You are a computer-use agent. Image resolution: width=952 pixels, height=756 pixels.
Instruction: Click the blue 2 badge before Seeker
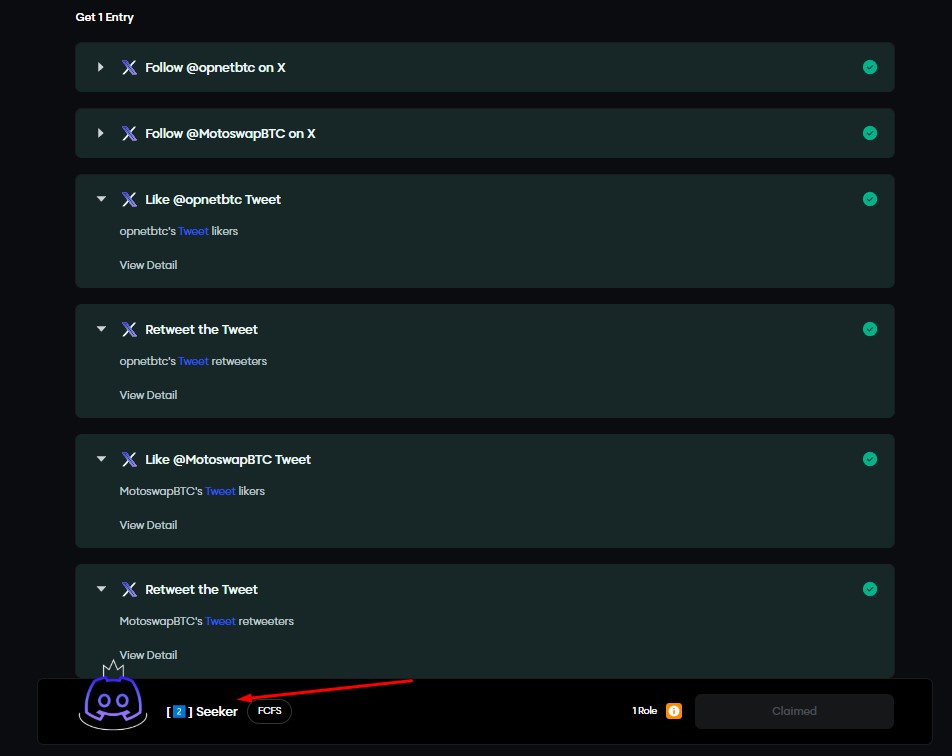(x=179, y=711)
